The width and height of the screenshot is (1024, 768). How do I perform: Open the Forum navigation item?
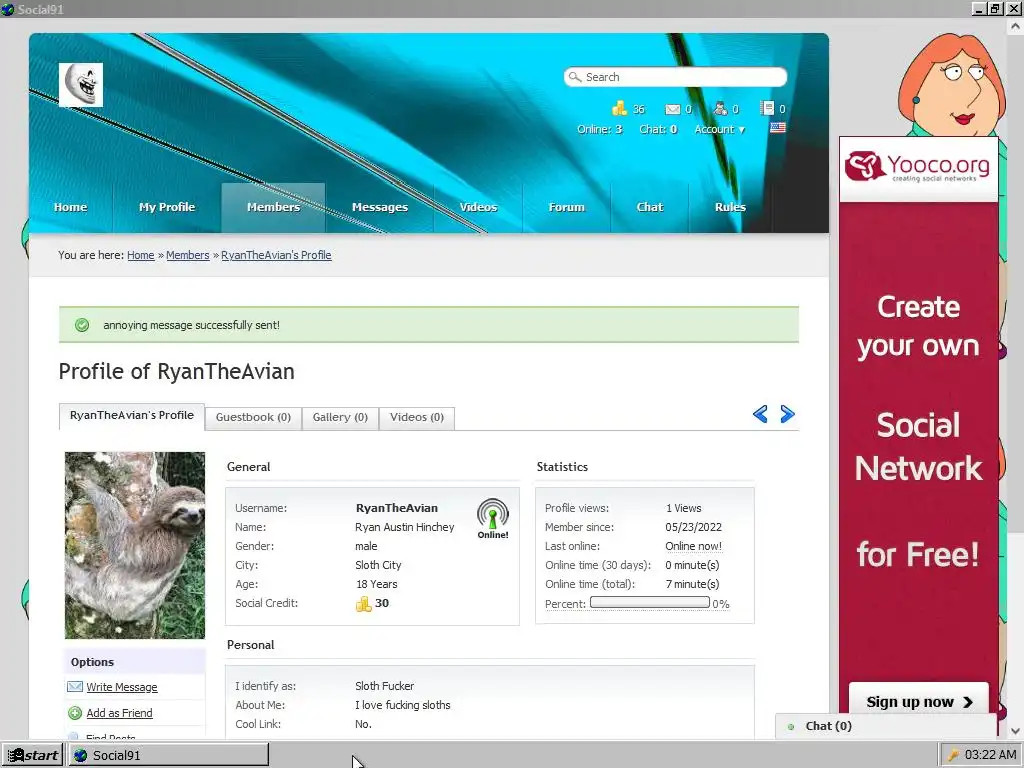point(566,207)
